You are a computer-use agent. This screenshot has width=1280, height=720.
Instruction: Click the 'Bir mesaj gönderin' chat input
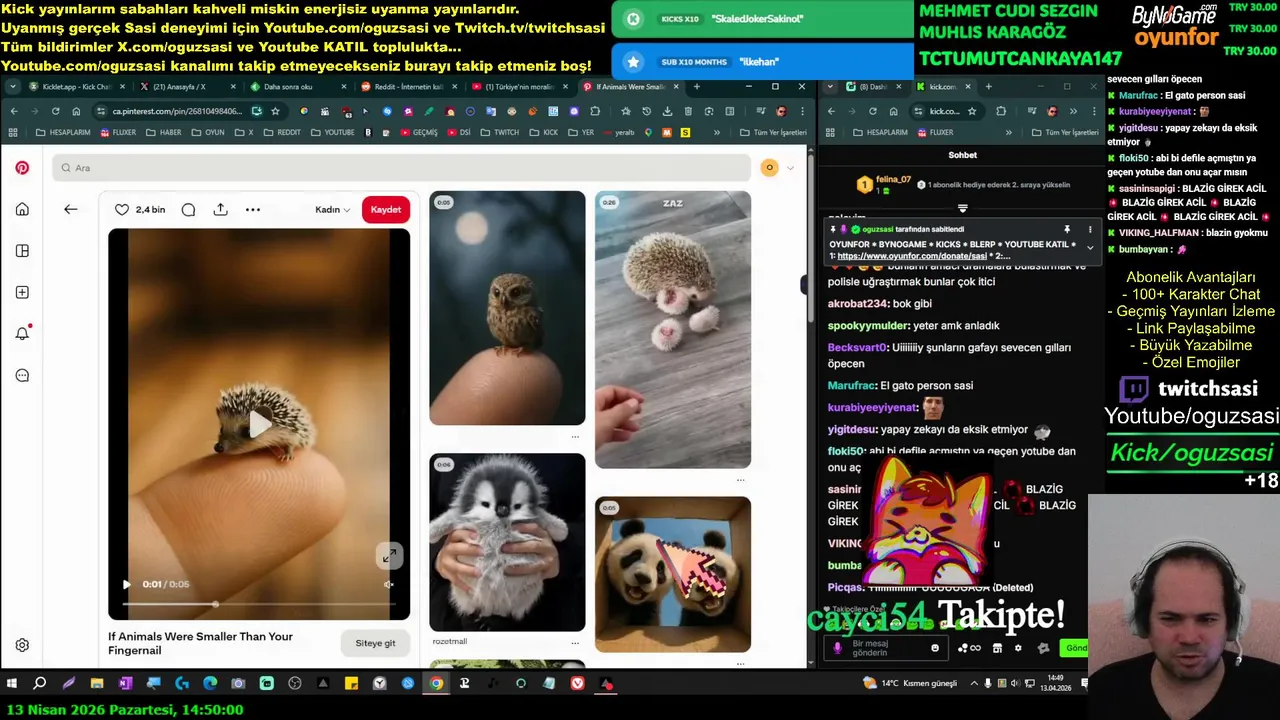click(x=888, y=648)
